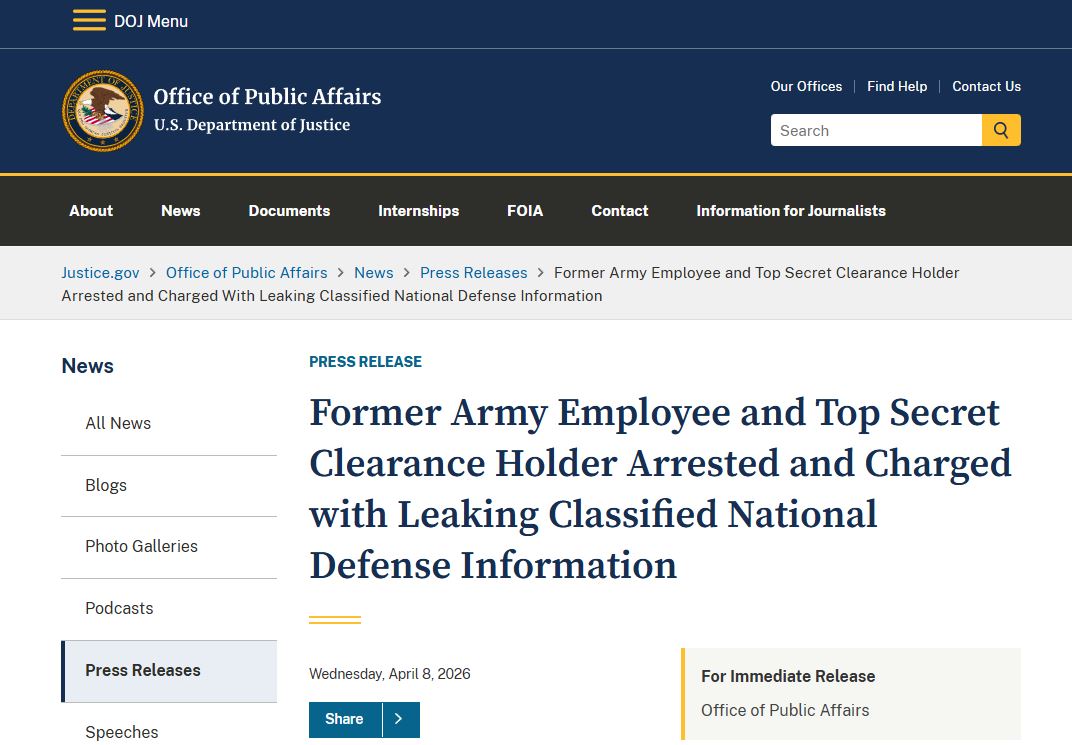This screenshot has height=745, width=1072.
Task: Select All News in sidebar
Action: (118, 424)
